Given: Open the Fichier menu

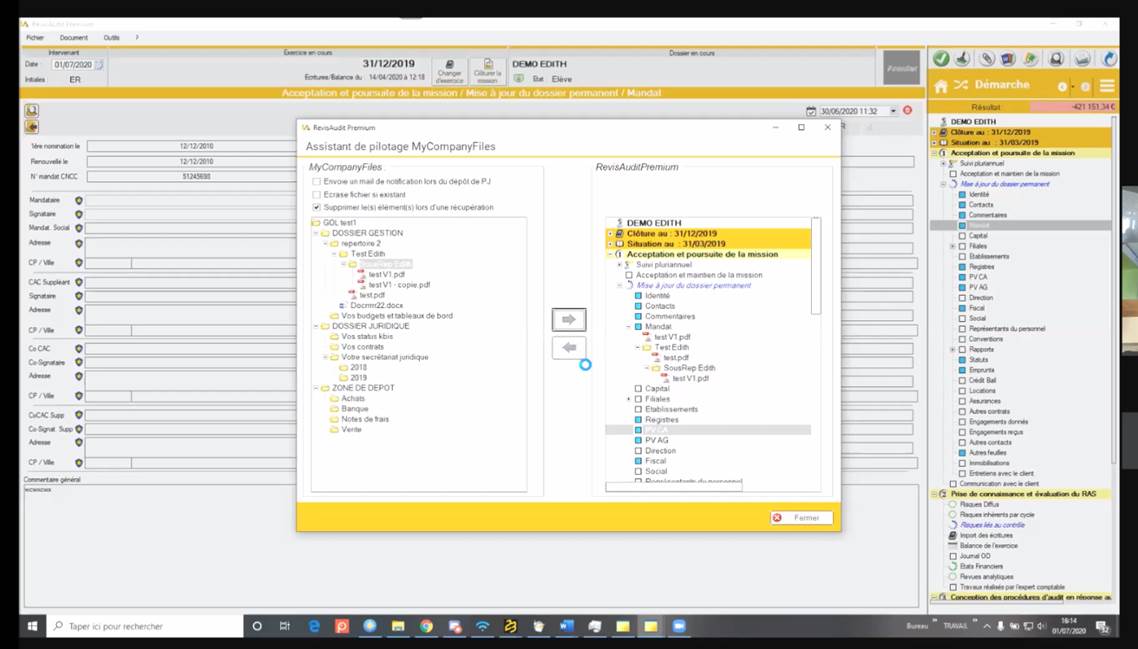Looking at the screenshot, I should coord(35,37).
